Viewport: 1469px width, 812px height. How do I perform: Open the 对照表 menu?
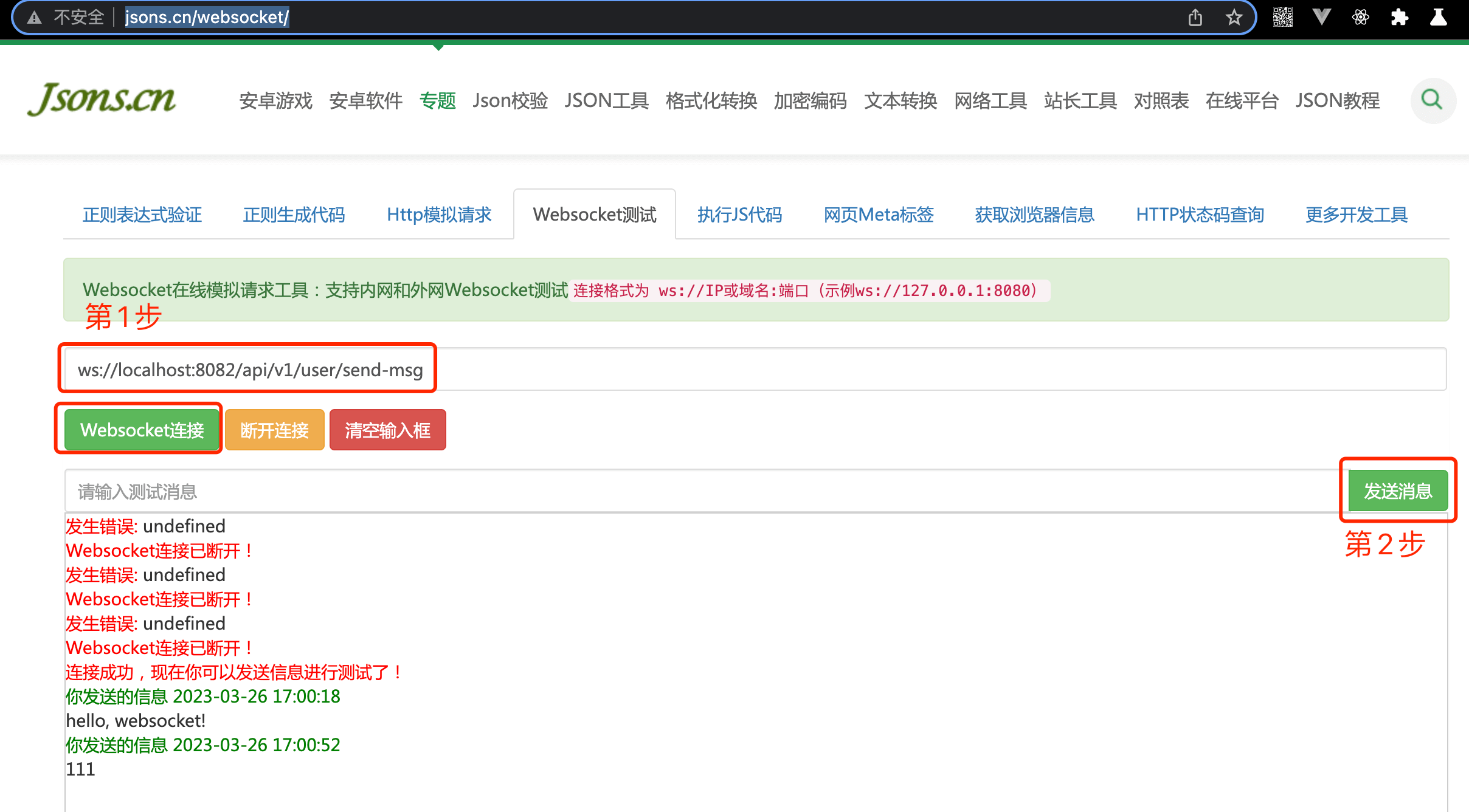(1161, 101)
